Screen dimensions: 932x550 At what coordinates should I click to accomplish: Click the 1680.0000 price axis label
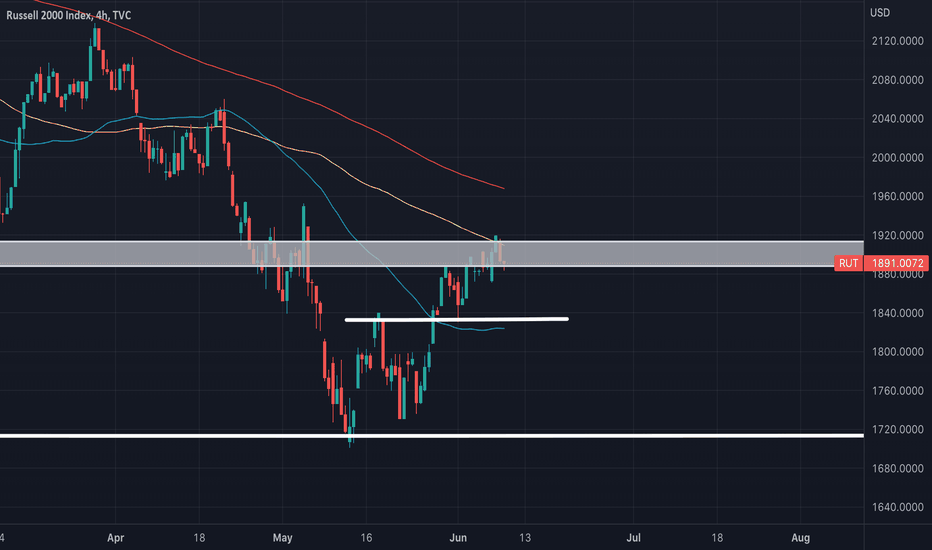point(898,469)
